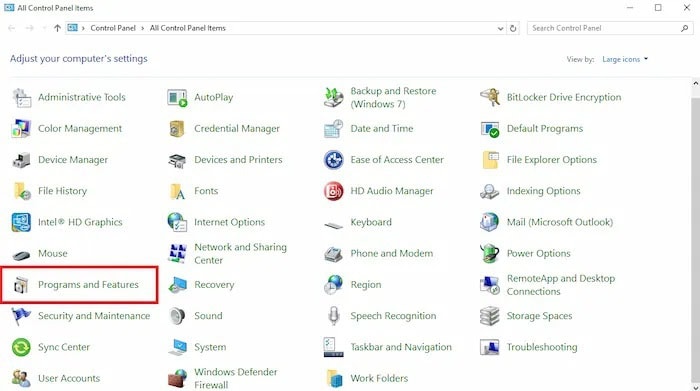Open the Administrative Tools icon

[x=21, y=97]
